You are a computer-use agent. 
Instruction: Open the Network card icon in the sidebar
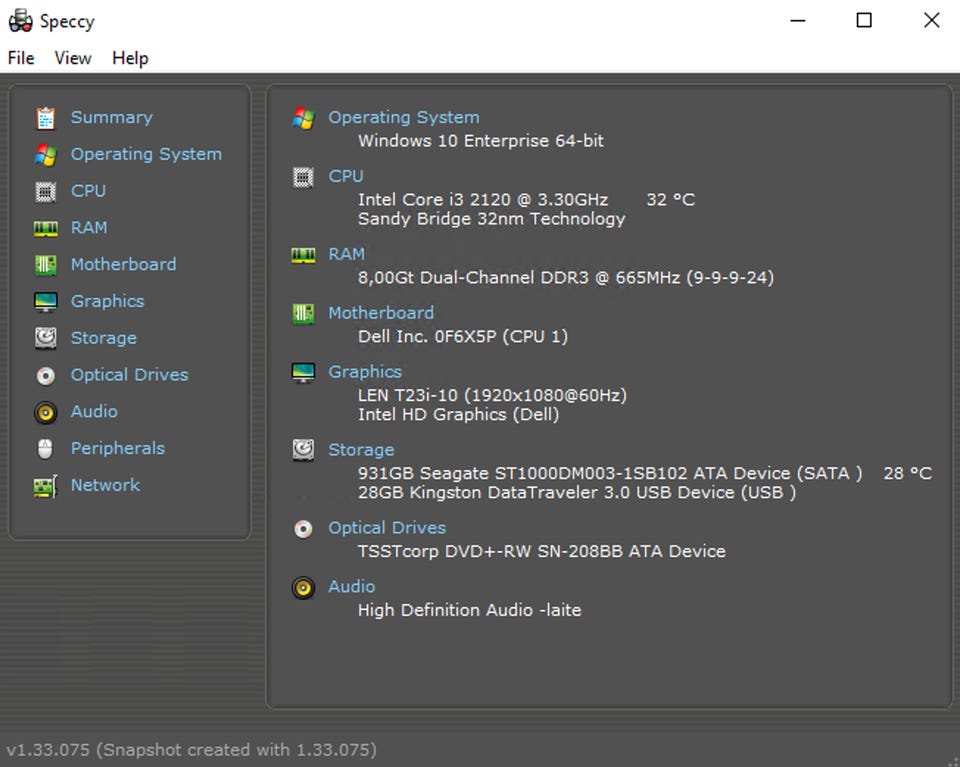tap(45, 486)
